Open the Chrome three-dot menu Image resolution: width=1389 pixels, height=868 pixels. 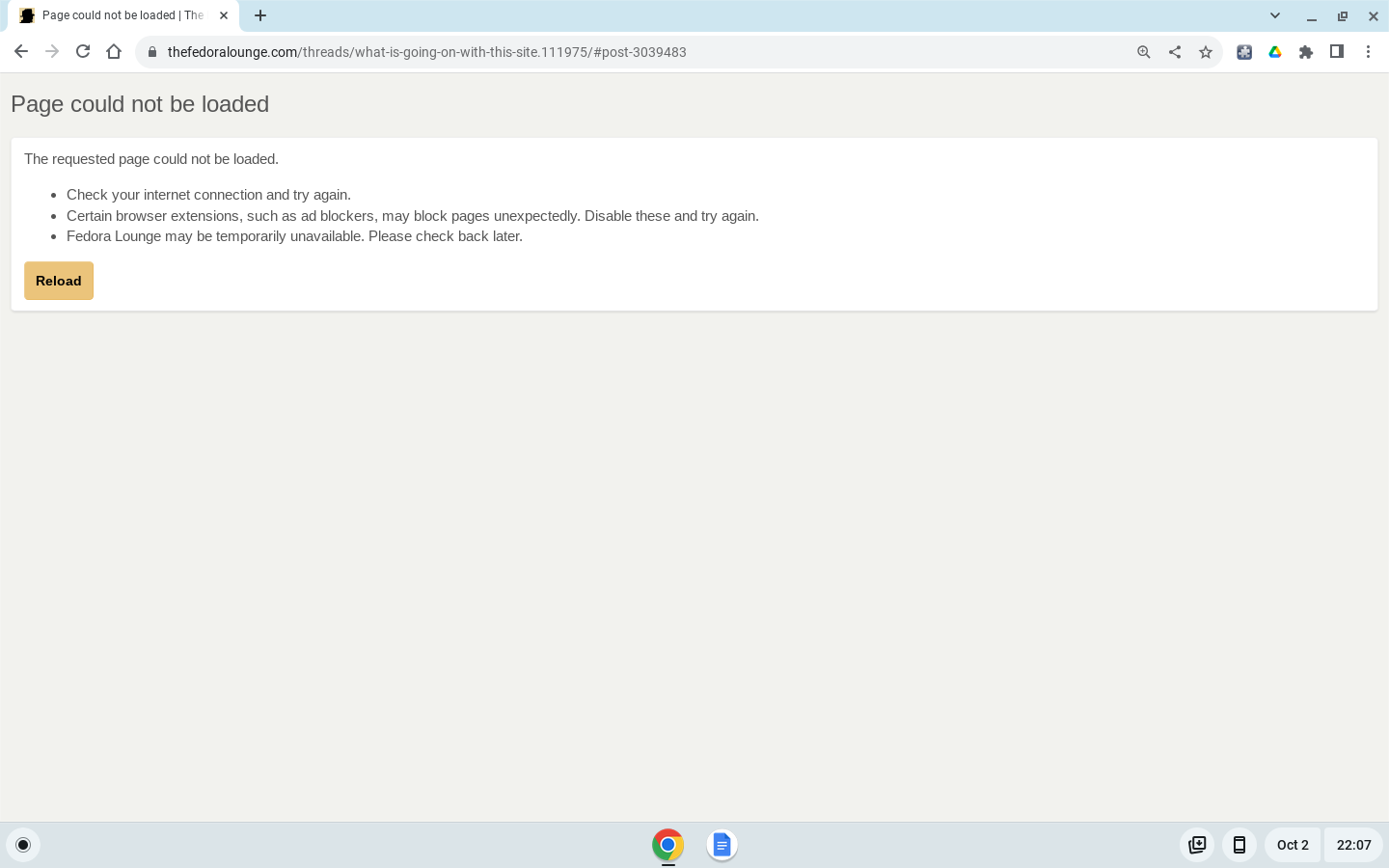(1368, 52)
